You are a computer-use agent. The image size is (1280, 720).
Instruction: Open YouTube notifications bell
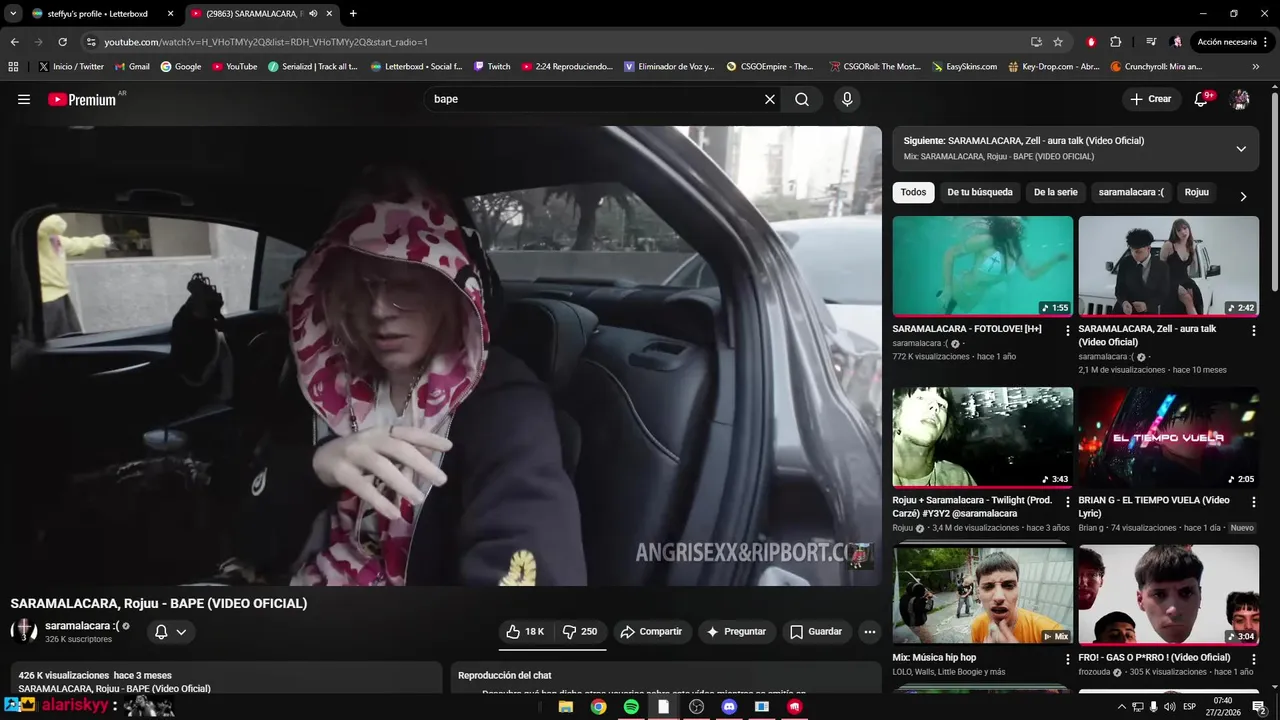tap(1202, 99)
